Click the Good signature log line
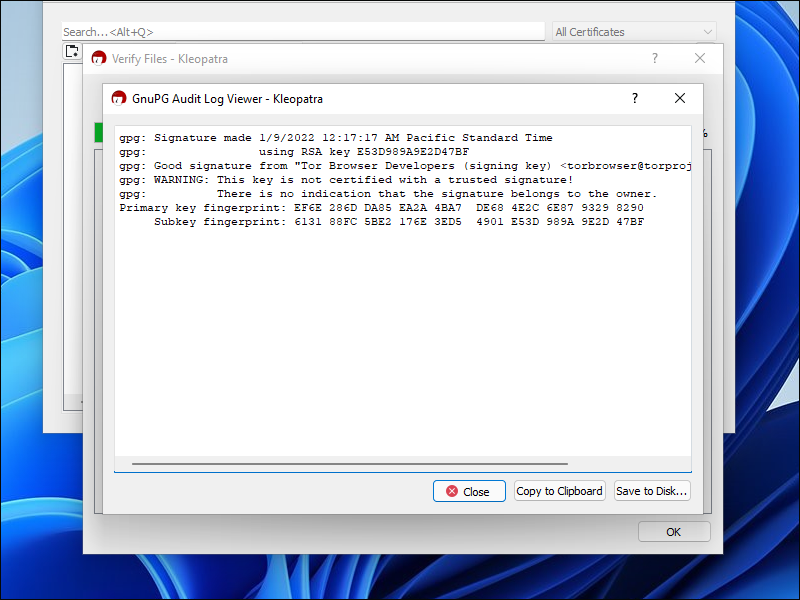Image resolution: width=800 pixels, height=600 pixels. tap(400, 166)
